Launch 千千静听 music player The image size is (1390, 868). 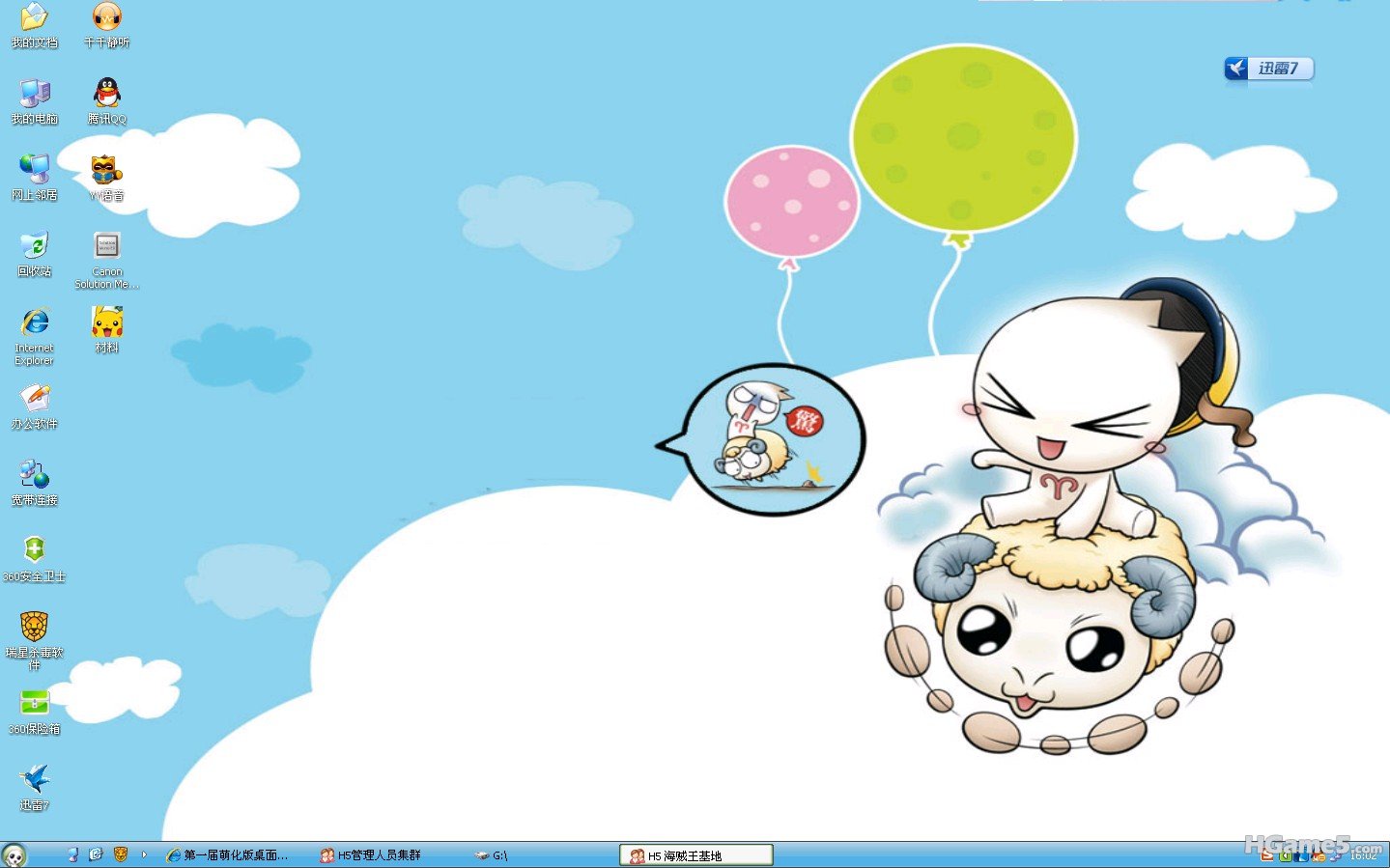[106, 17]
